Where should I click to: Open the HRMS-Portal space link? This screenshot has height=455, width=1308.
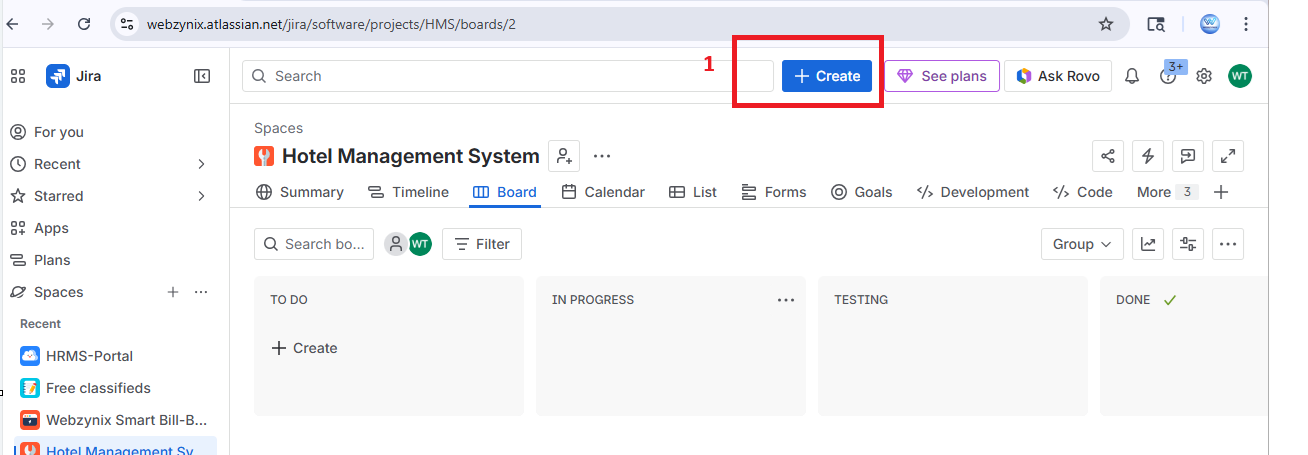[89, 356]
